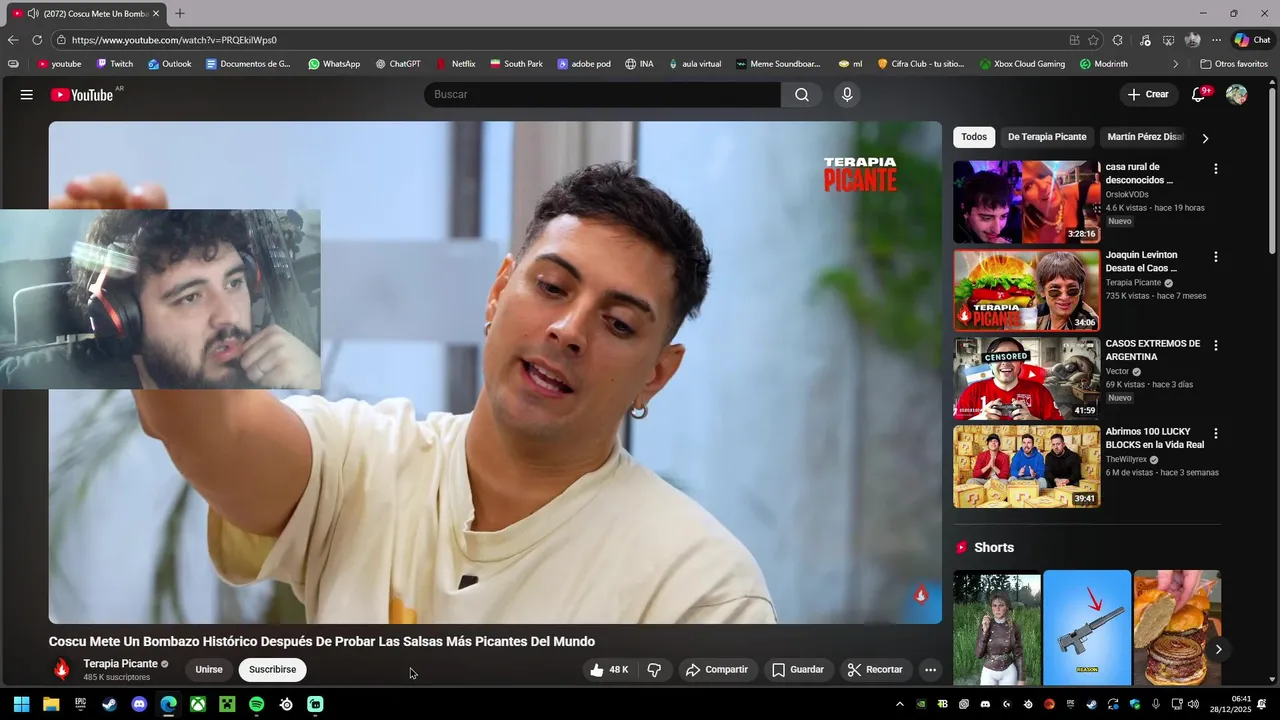Dislike the video with thumbs down

[x=654, y=670]
